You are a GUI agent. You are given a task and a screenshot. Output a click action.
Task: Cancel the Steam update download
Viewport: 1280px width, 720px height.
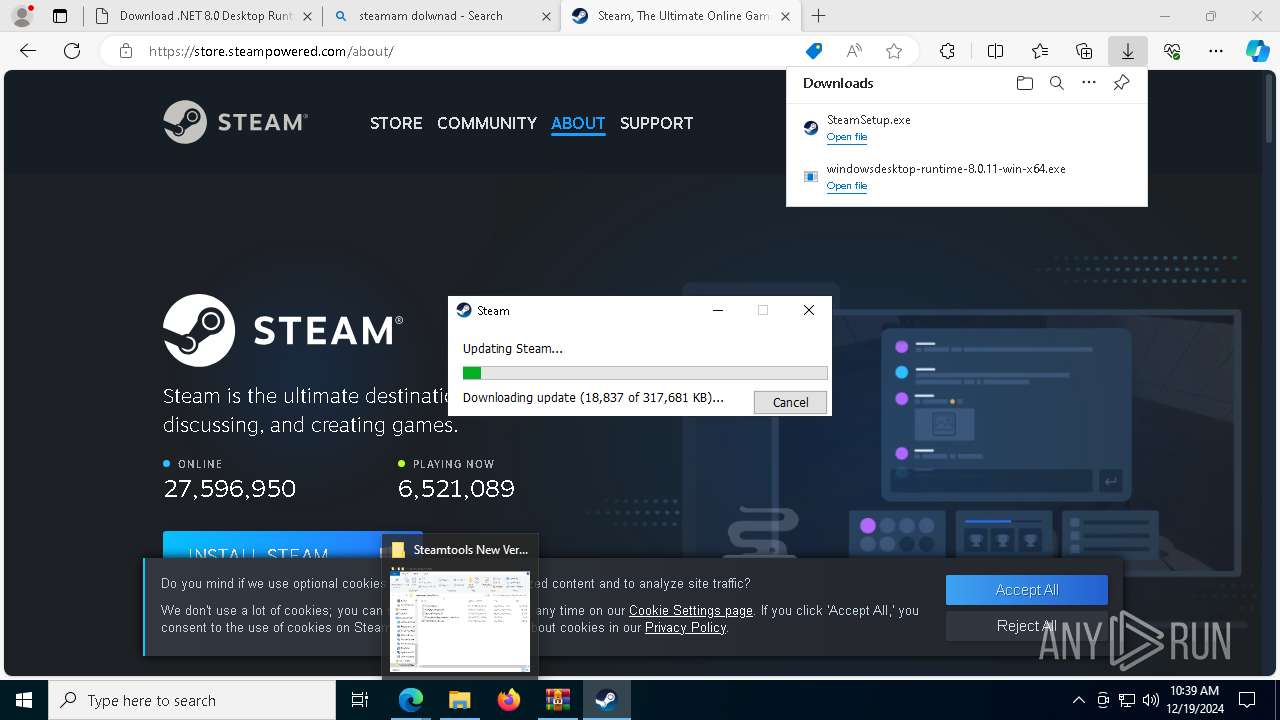[790, 402]
